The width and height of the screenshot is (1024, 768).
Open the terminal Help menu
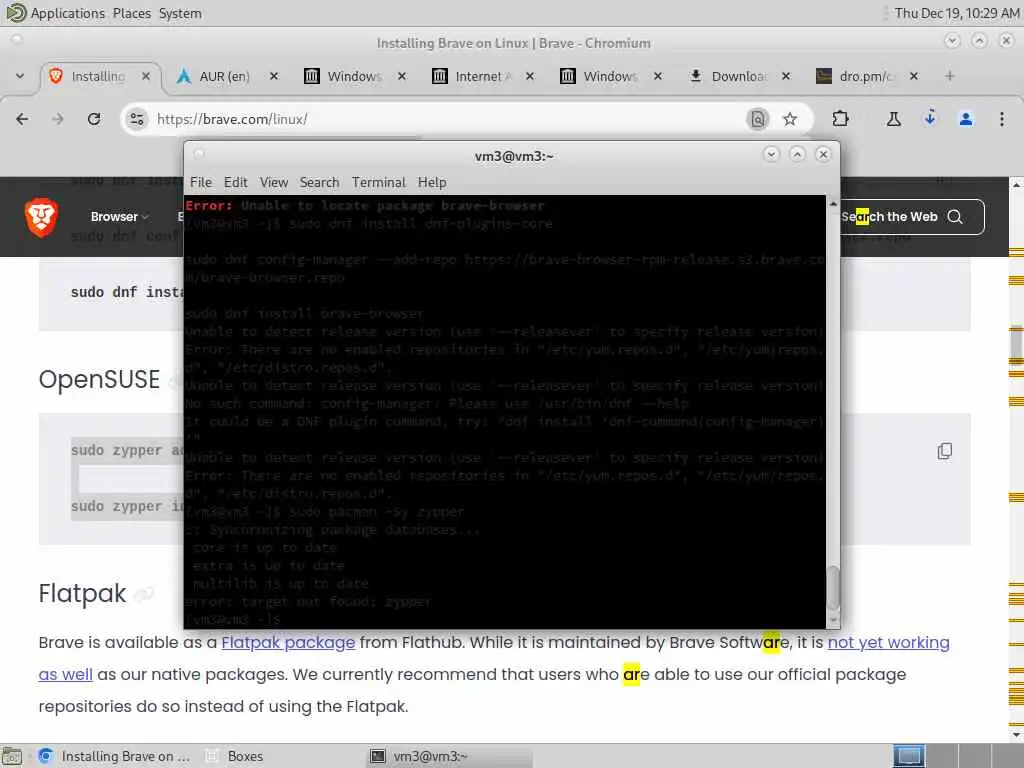tap(432, 182)
